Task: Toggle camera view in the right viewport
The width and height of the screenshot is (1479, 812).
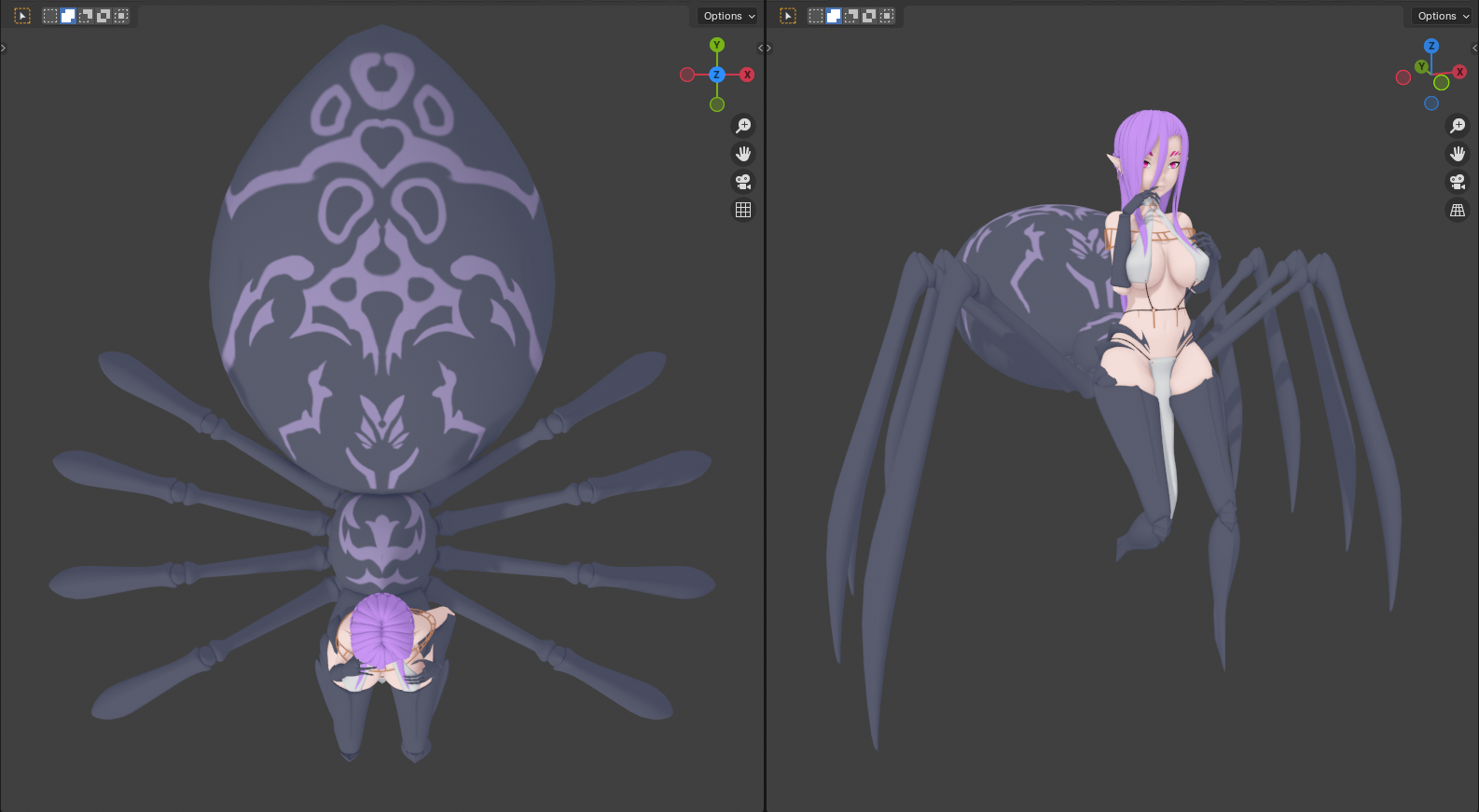Action: pyautogui.click(x=1458, y=182)
